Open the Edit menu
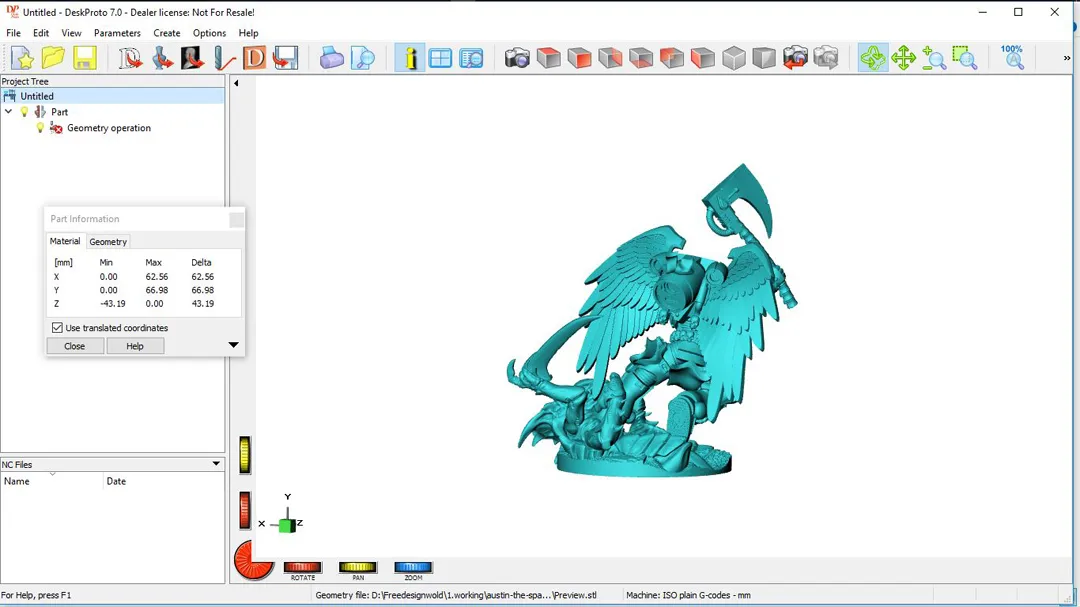Image resolution: width=1080 pixels, height=607 pixels. point(41,33)
